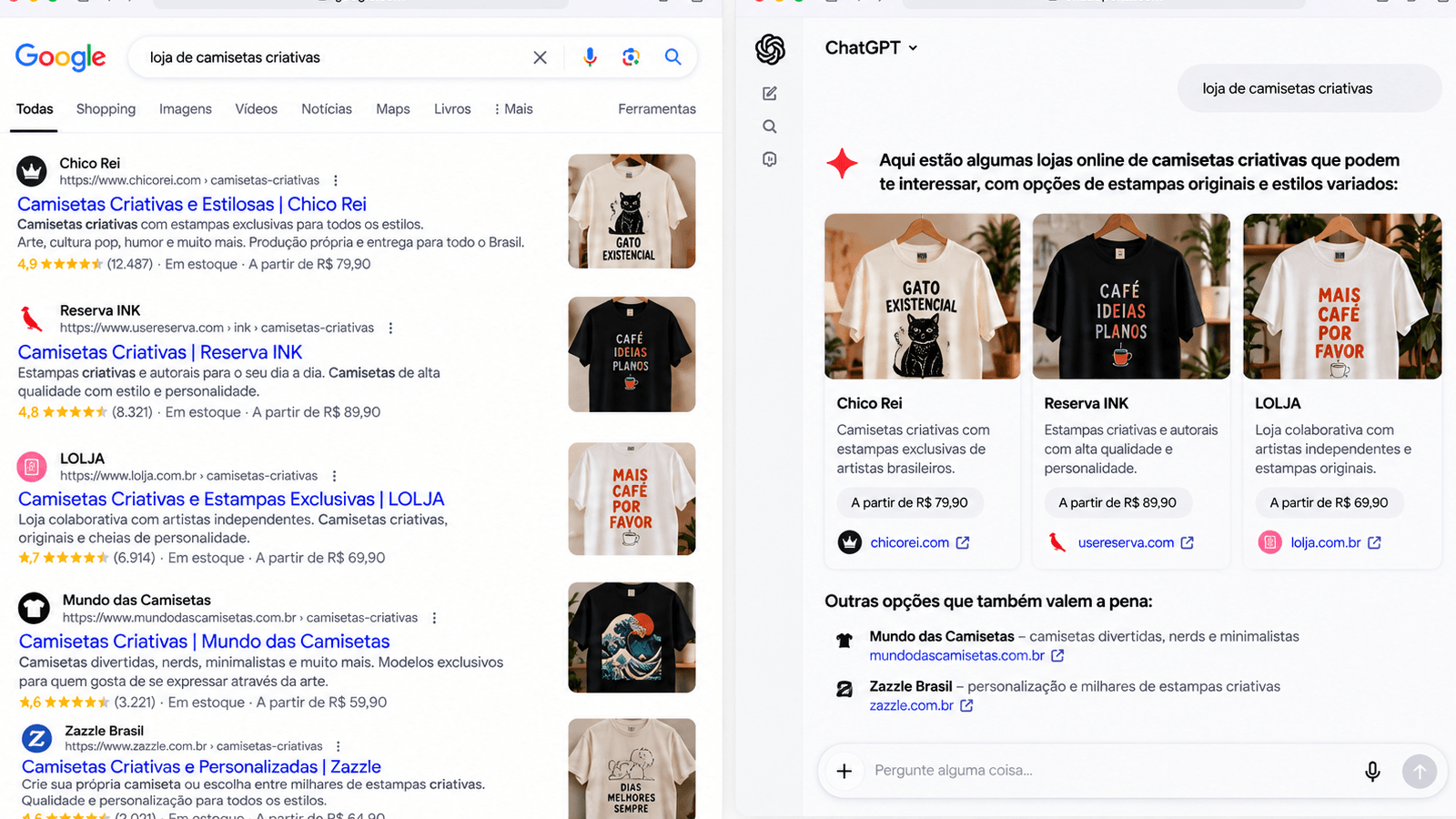Open search chats icon in ChatGPT sidebar
The width and height of the screenshot is (1456, 819).
point(770,126)
